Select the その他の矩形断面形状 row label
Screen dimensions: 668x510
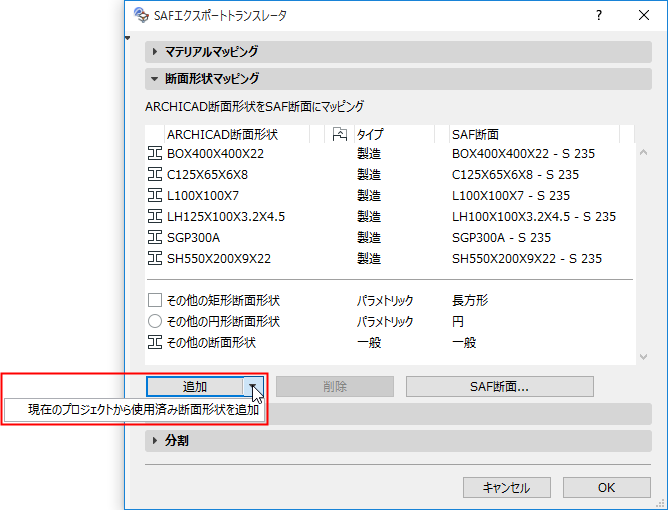(x=223, y=300)
